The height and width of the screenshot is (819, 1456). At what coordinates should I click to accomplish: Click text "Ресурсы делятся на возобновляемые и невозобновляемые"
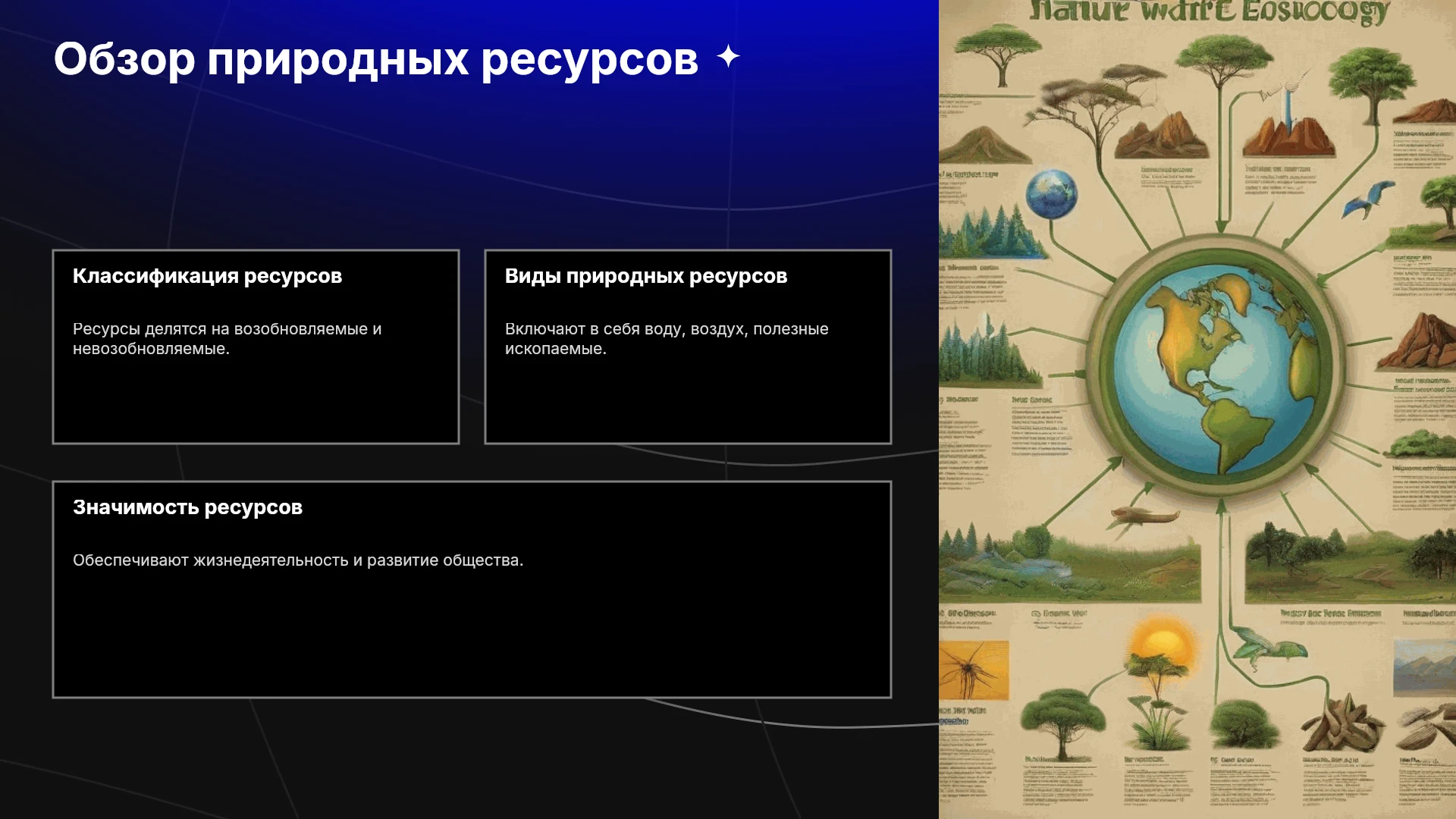click(227, 339)
